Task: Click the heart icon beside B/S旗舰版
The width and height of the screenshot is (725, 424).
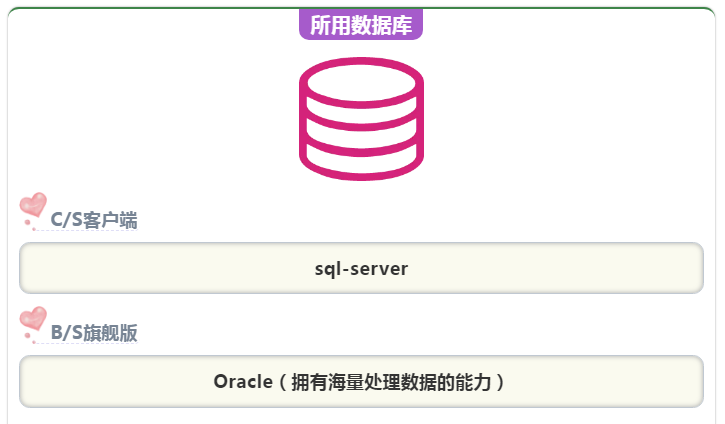Action: (x=33, y=318)
